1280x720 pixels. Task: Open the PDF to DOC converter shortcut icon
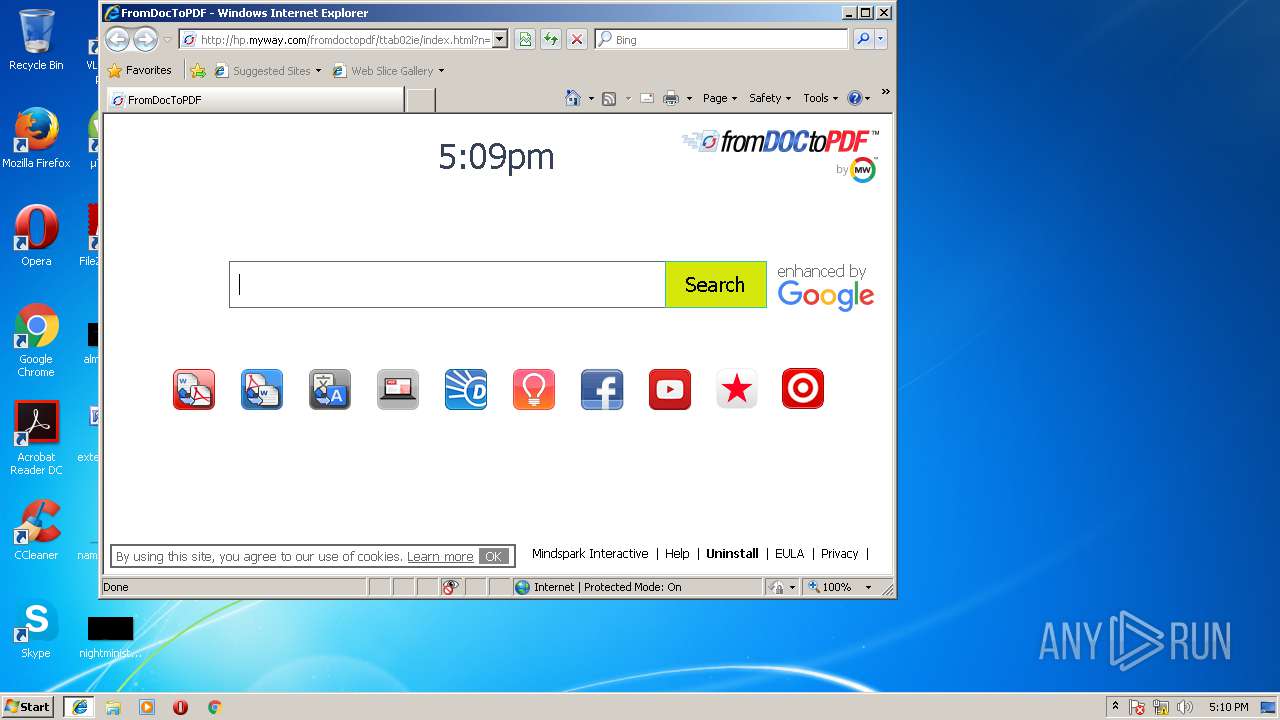(x=262, y=389)
